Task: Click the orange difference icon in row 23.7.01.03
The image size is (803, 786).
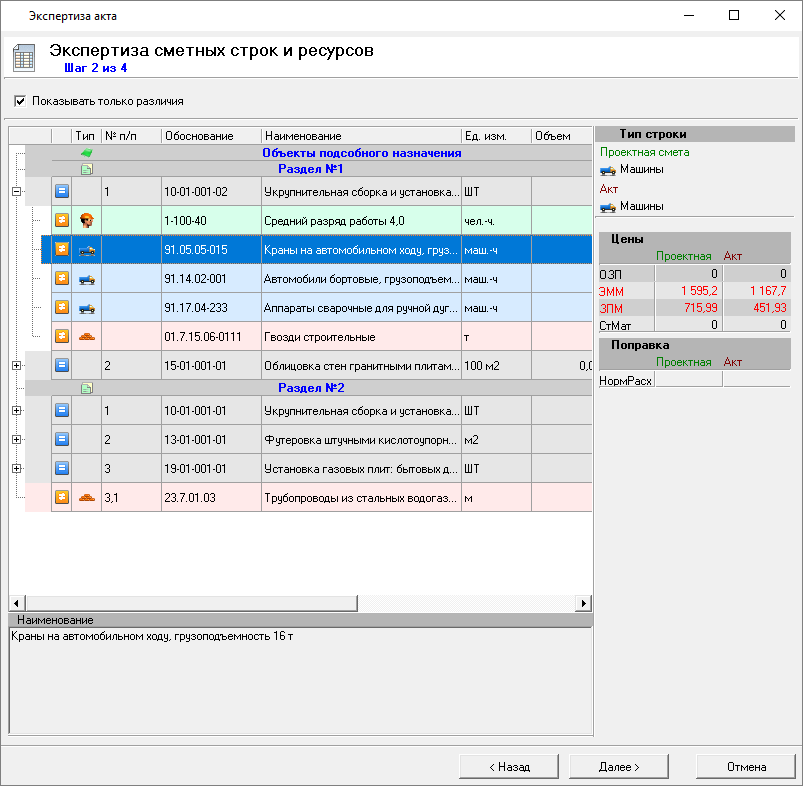Action: pyautogui.click(x=61, y=497)
